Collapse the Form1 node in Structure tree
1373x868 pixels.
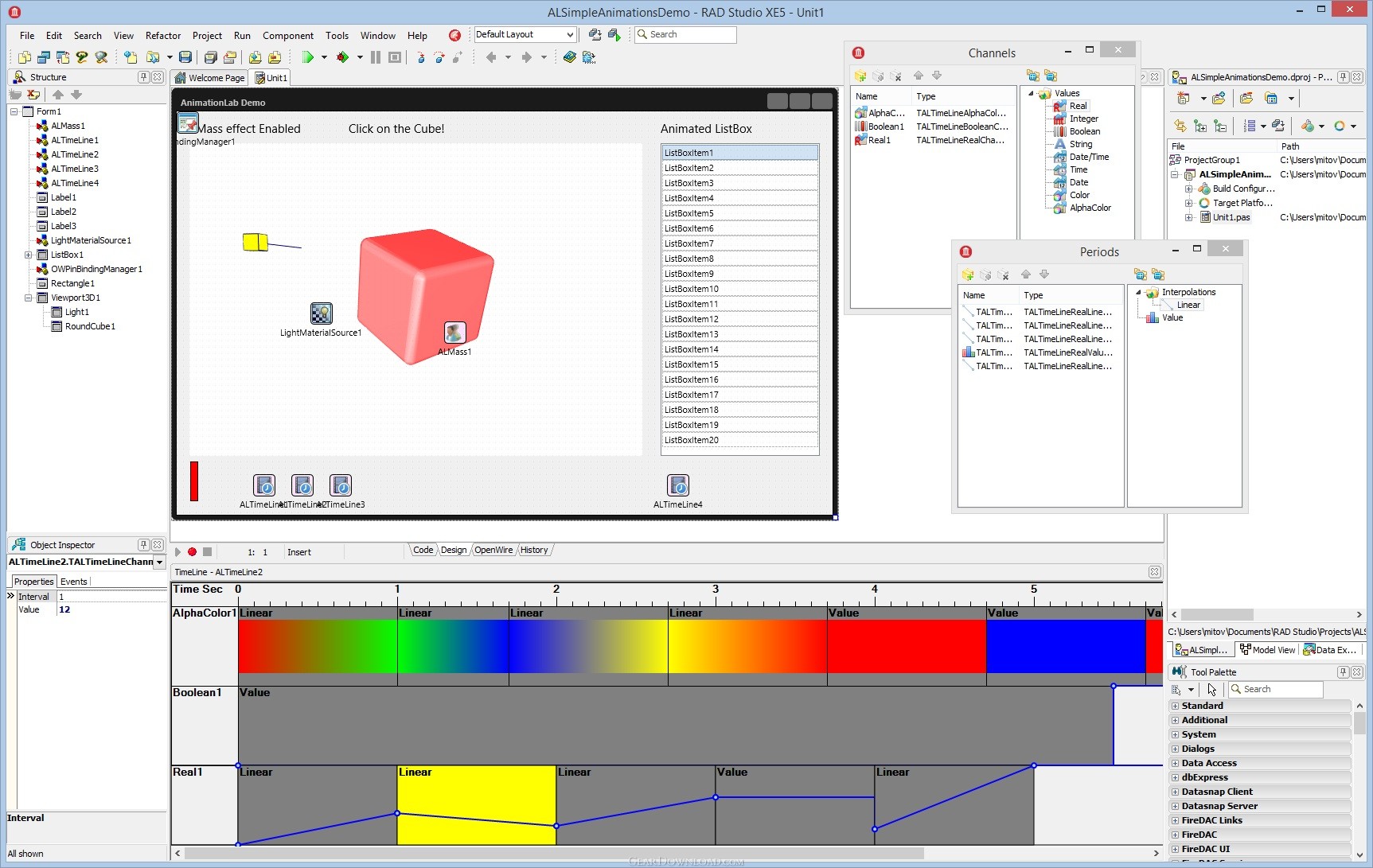point(14,111)
